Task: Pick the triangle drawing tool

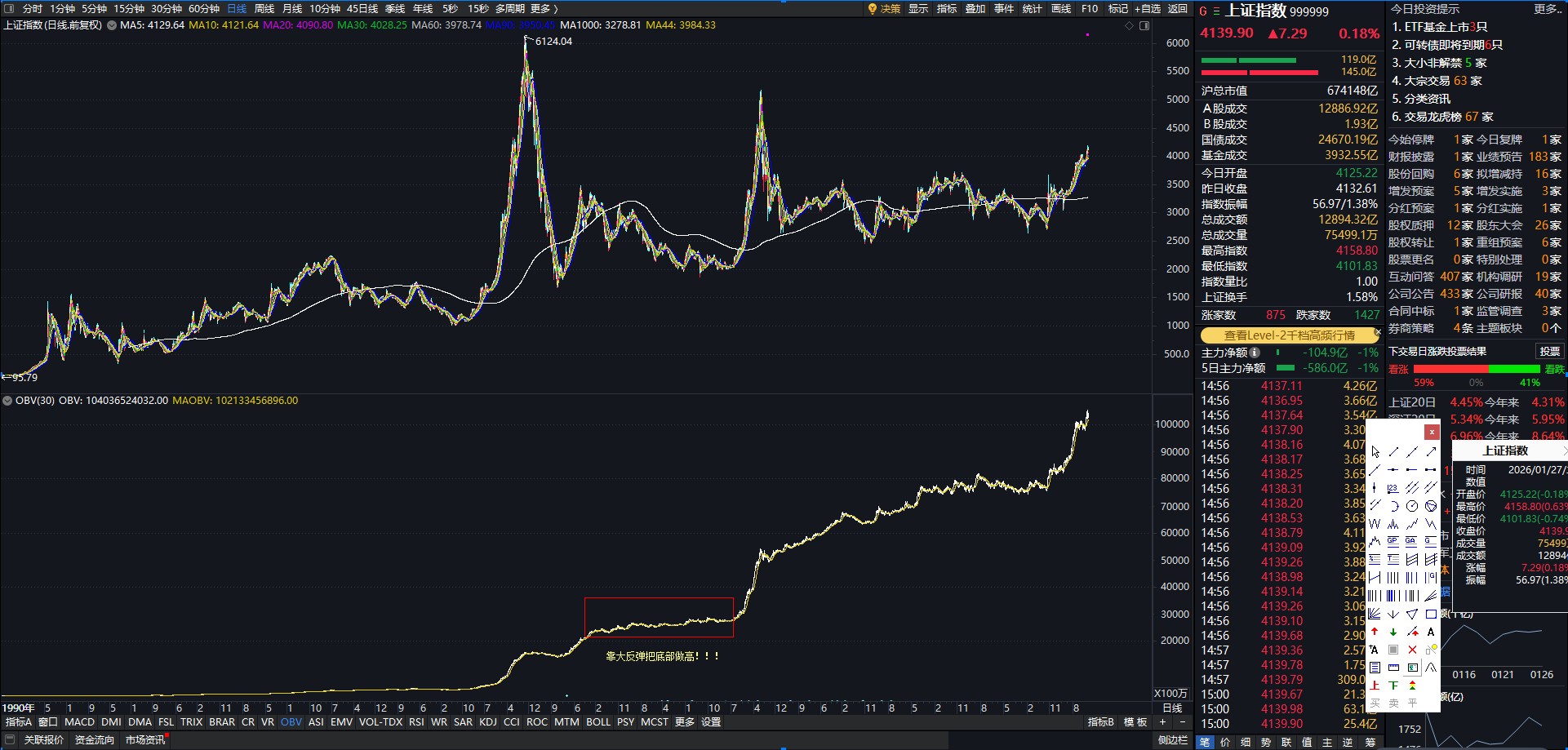Action: (x=1412, y=614)
